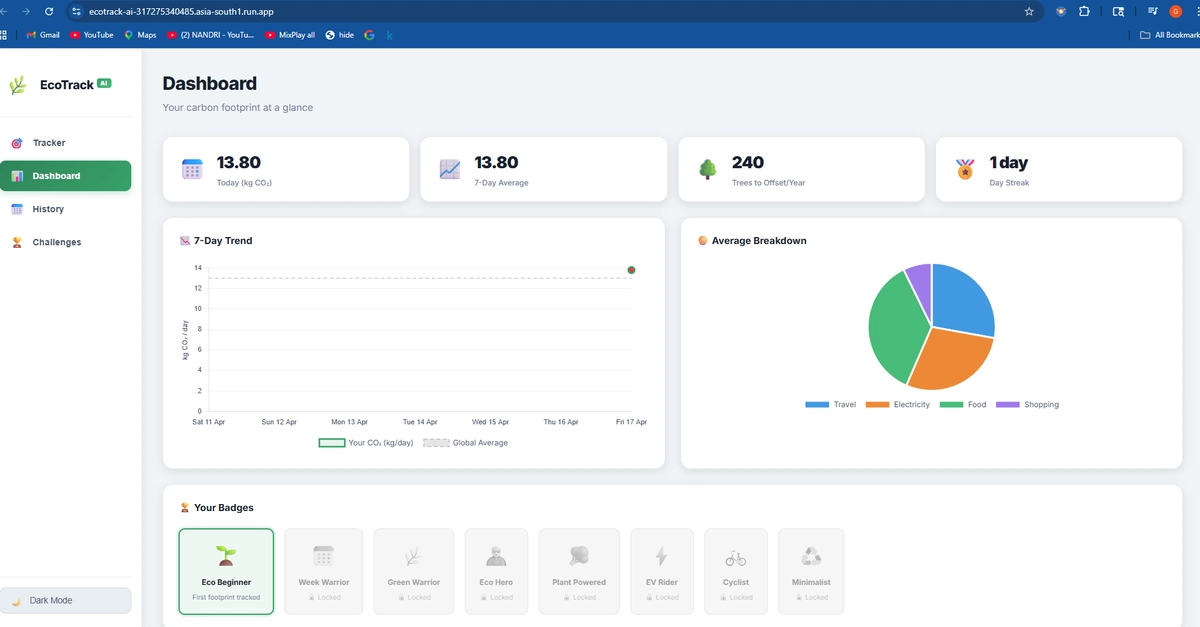This screenshot has height=627, width=1200.
Task: Toggle Your CO₂ dataset in chart legend
Action: point(366,443)
